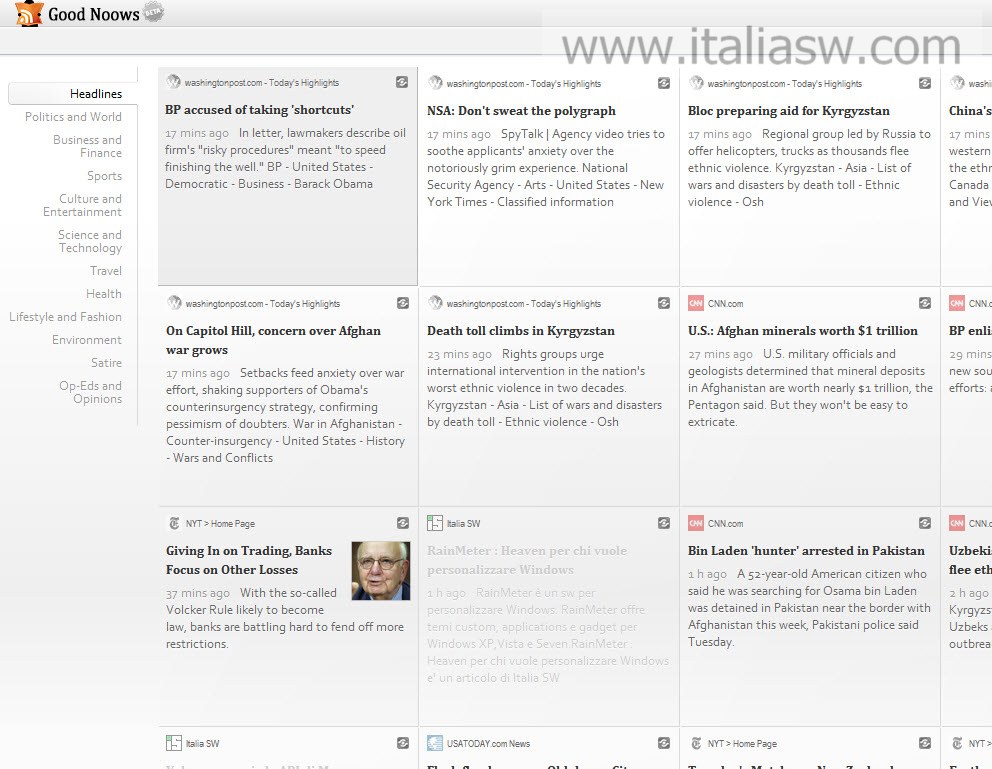The width and height of the screenshot is (992, 769).
Task: Go to Health category
Action: 104,293
